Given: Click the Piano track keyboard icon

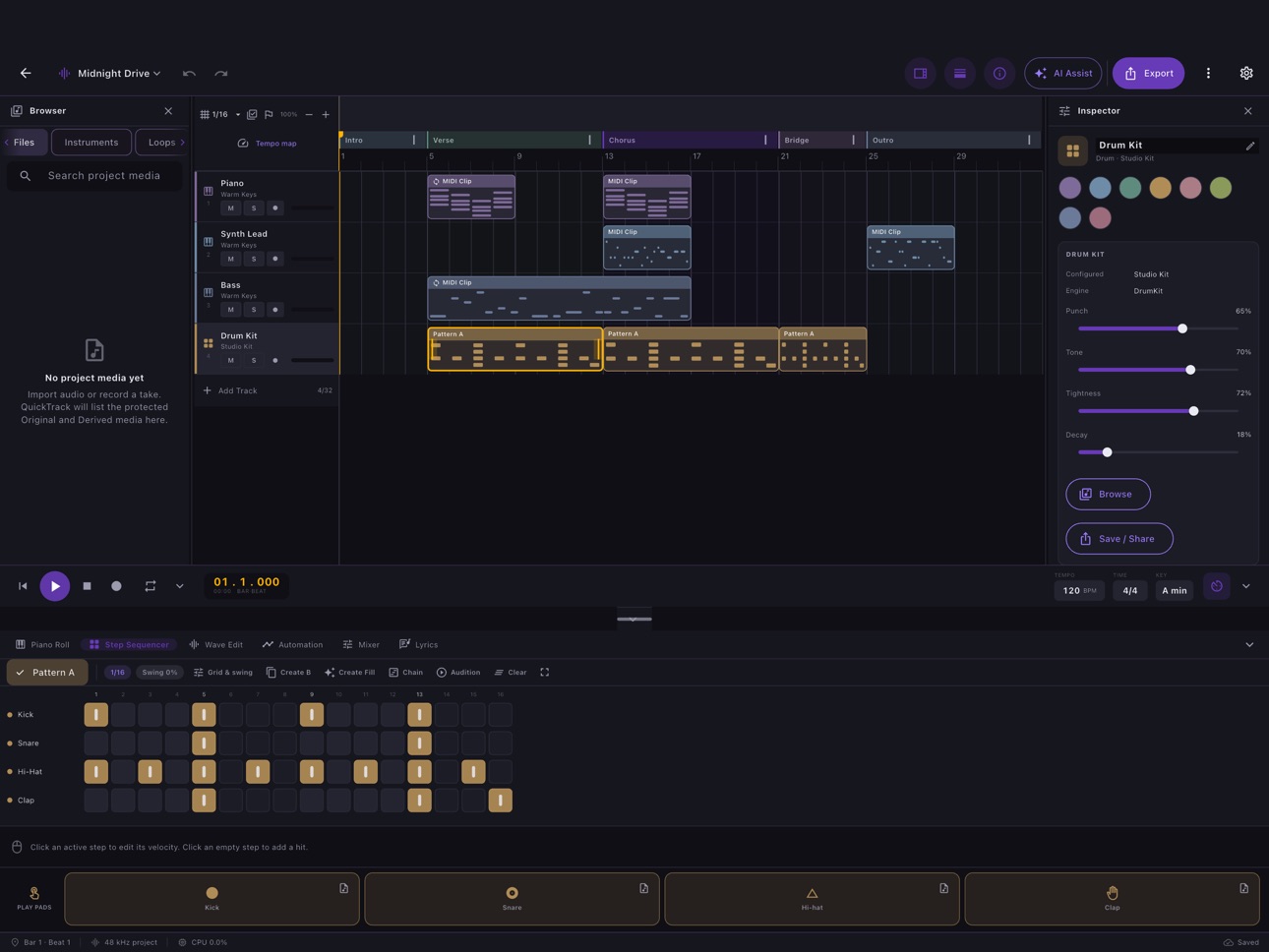Looking at the screenshot, I should (209, 191).
